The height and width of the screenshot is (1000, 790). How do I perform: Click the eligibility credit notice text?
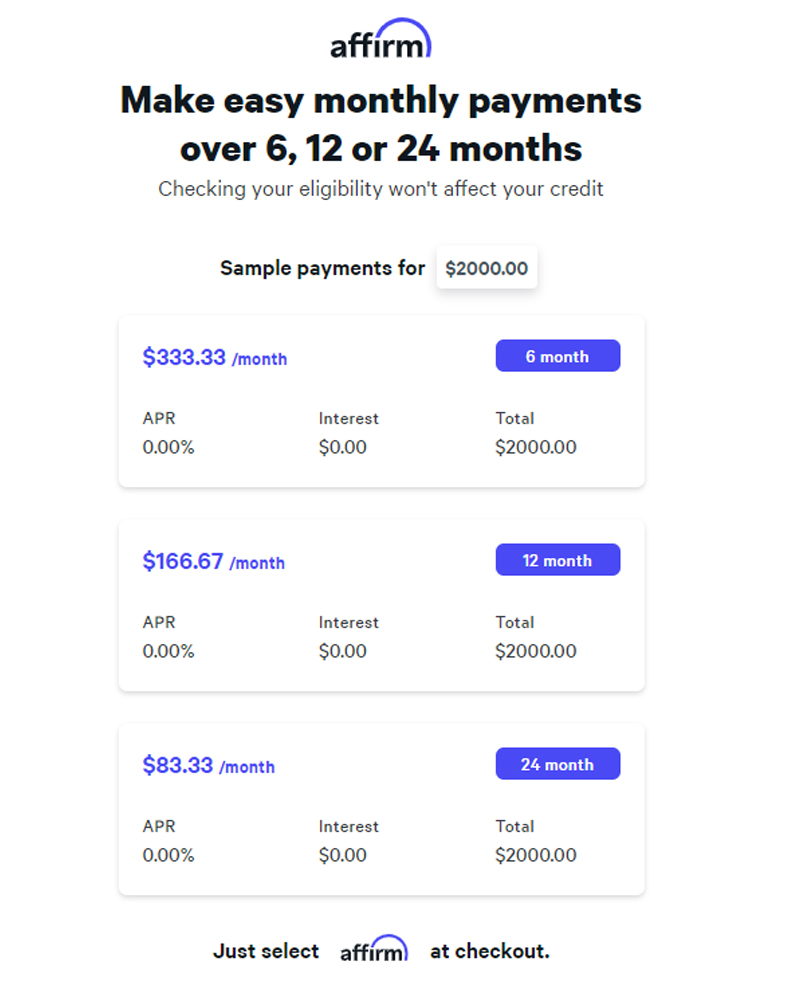[x=381, y=188]
